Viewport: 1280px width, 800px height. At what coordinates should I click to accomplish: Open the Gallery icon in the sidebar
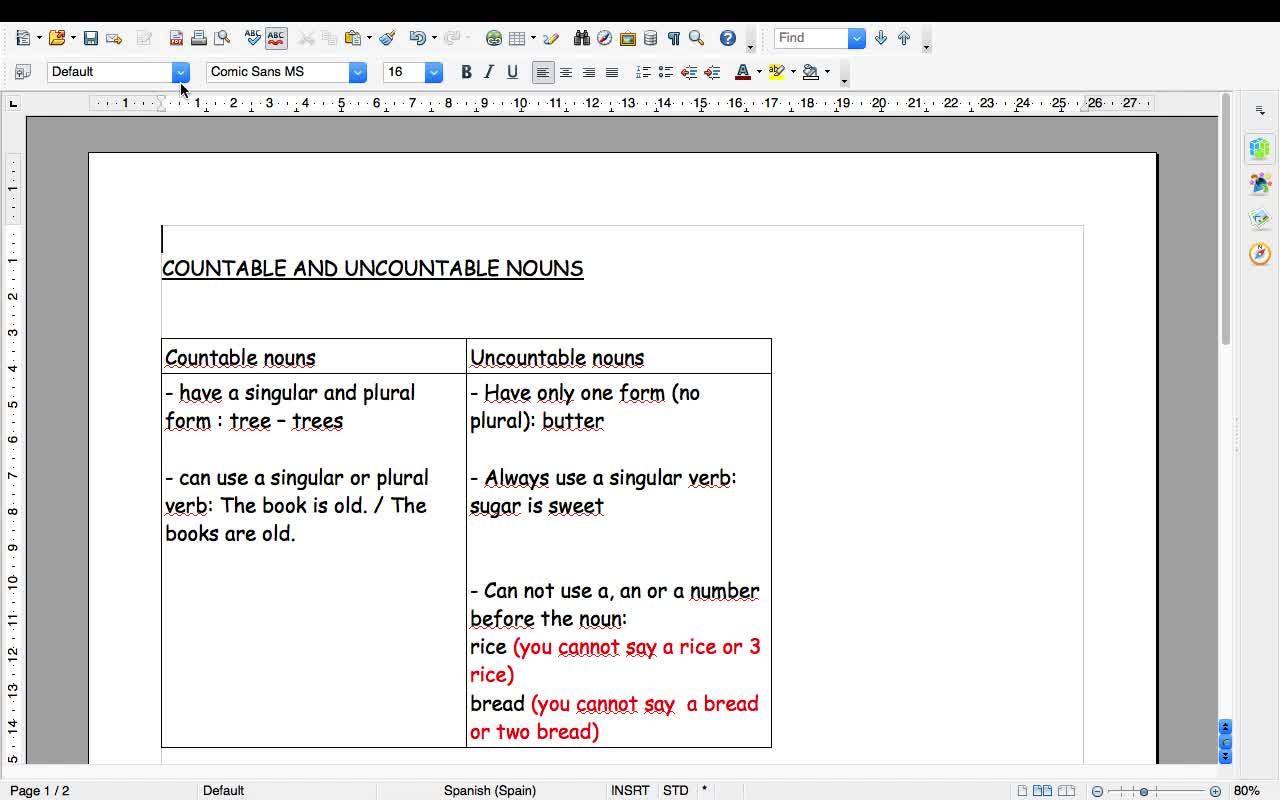(x=1260, y=218)
